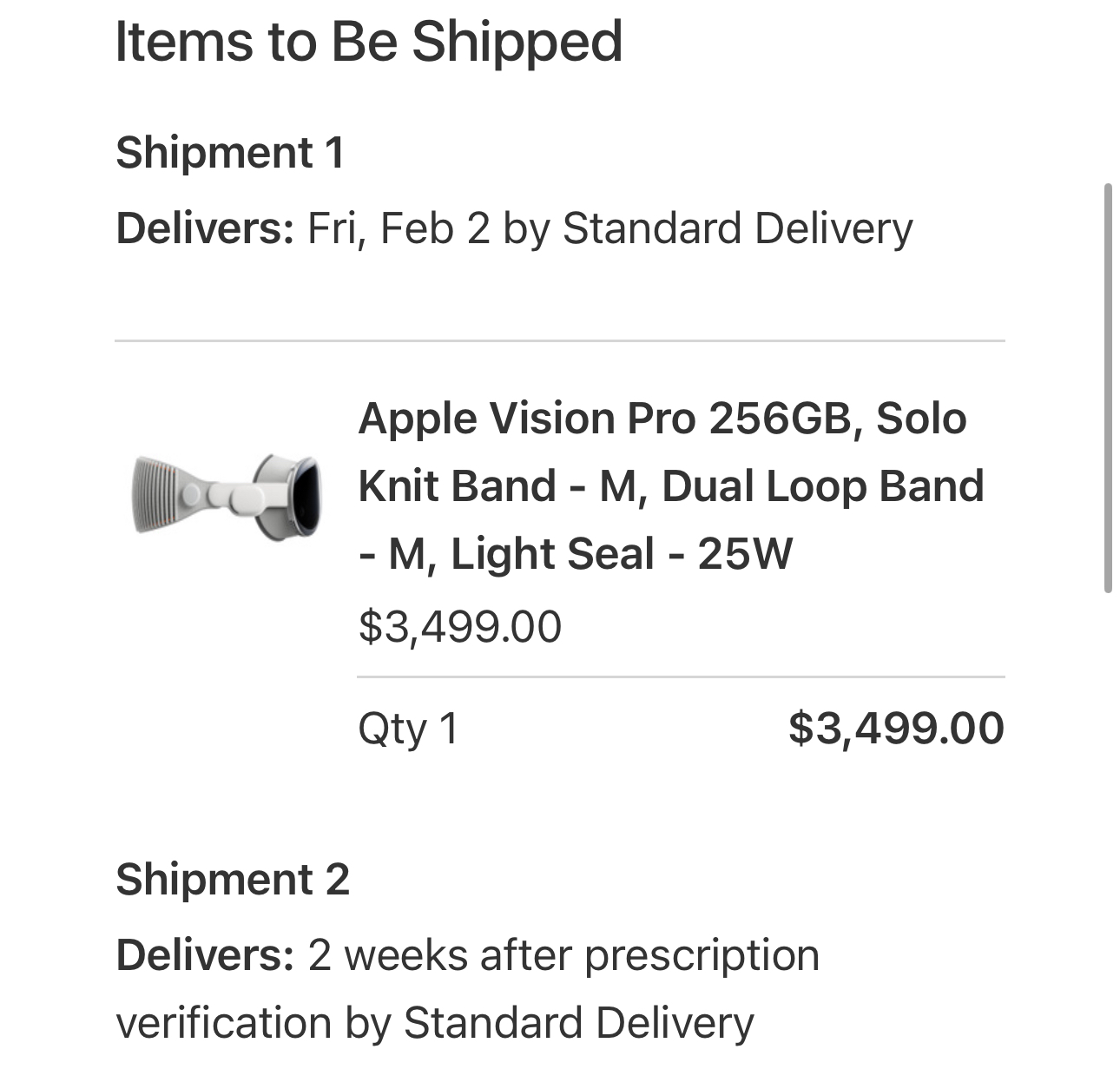Select the Qty 1 label

tap(408, 729)
